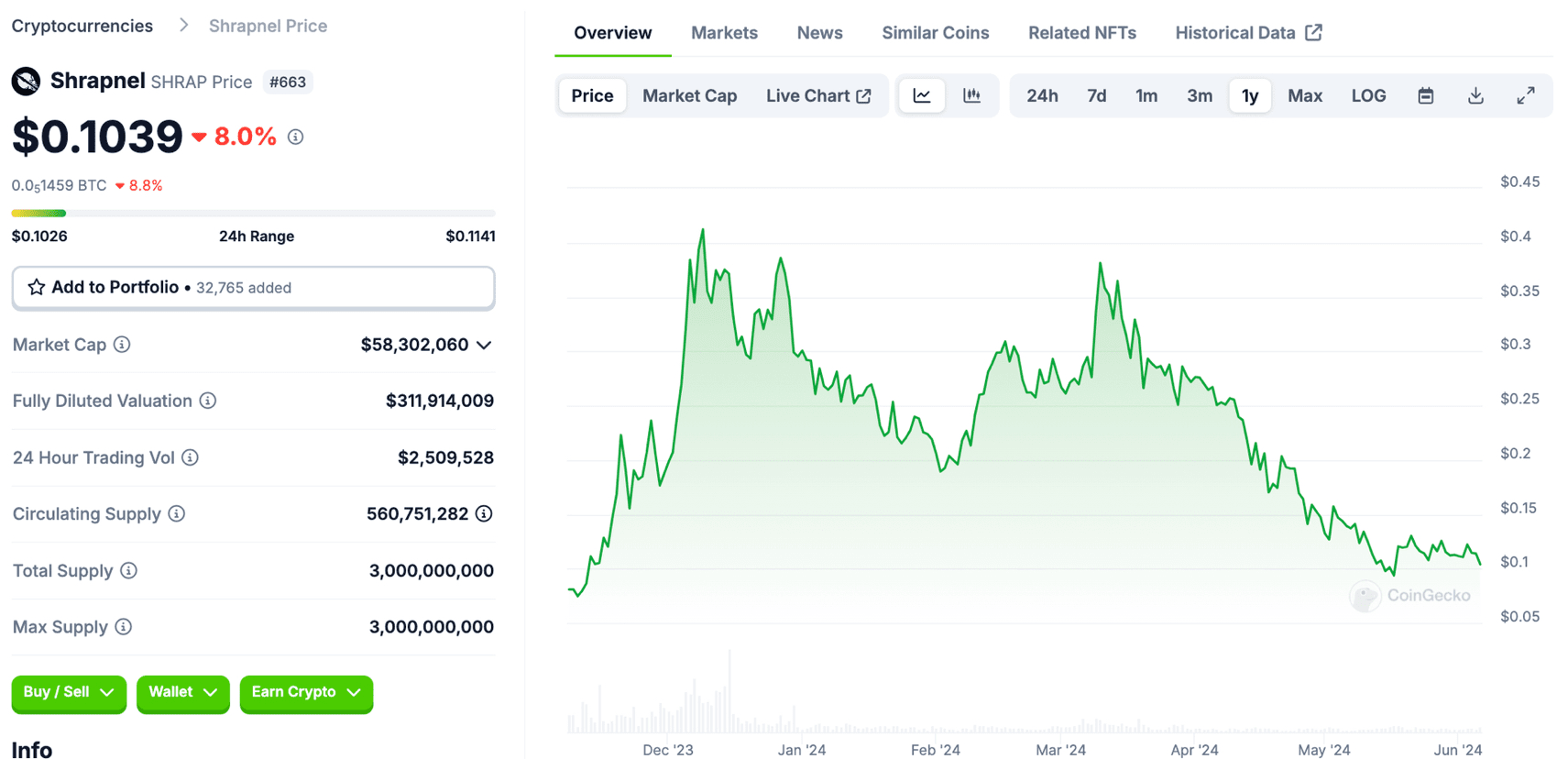The height and width of the screenshot is (759, 1568).
Task: Expand Market Cap value chevron
Action: pos(485,346)
